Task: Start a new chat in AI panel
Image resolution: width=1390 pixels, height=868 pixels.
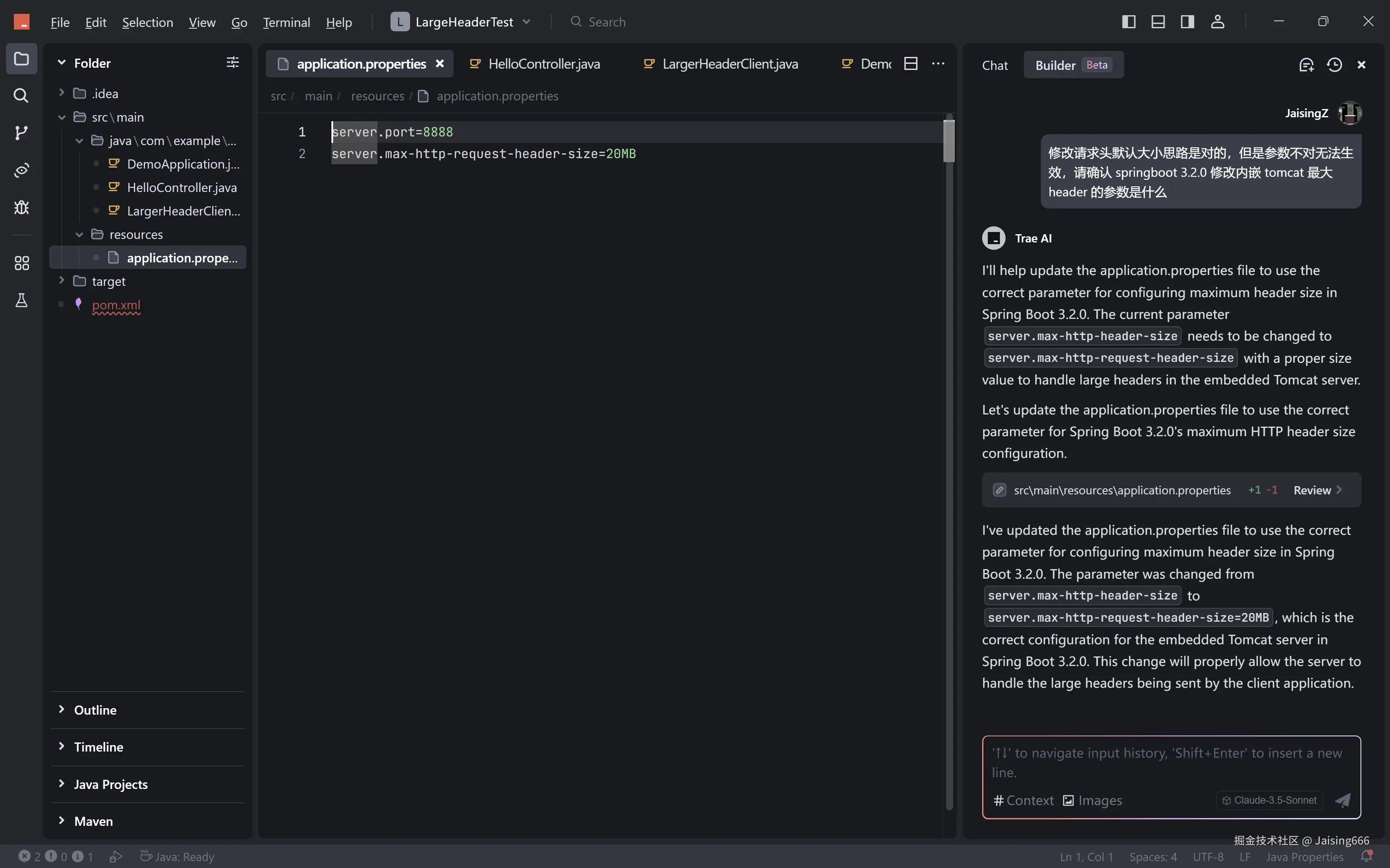Action: [1306, 65]
